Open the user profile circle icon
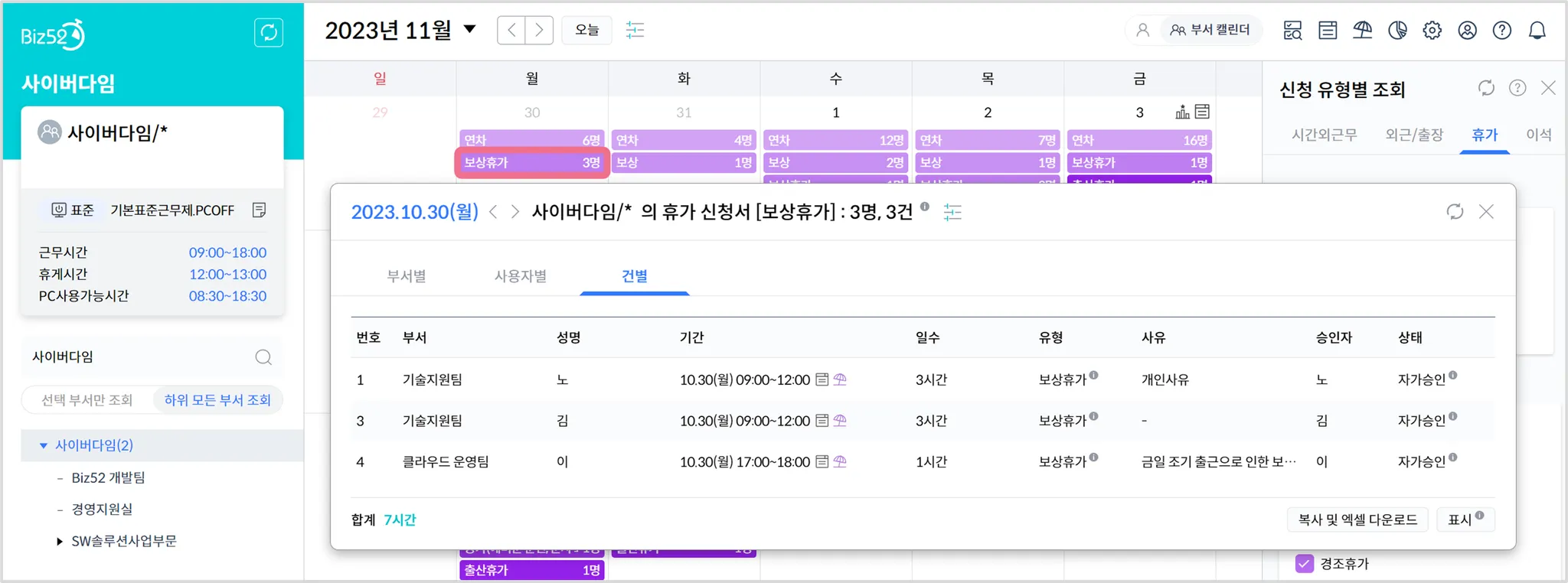 click(x=1467, y=31)
